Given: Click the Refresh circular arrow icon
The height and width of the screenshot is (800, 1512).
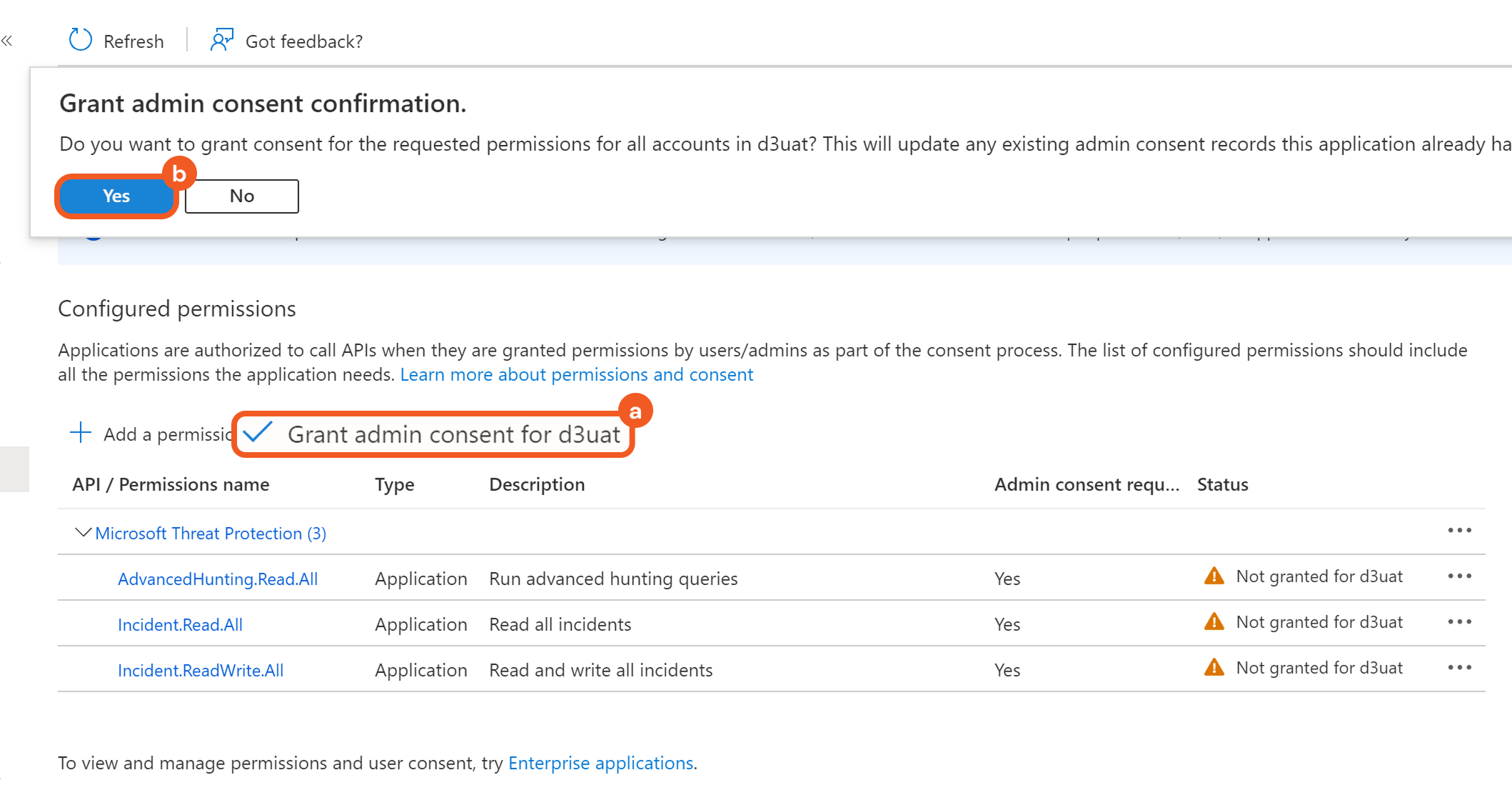Looking at the screenshot, I should pyautogui.click(x=80, y=40).
